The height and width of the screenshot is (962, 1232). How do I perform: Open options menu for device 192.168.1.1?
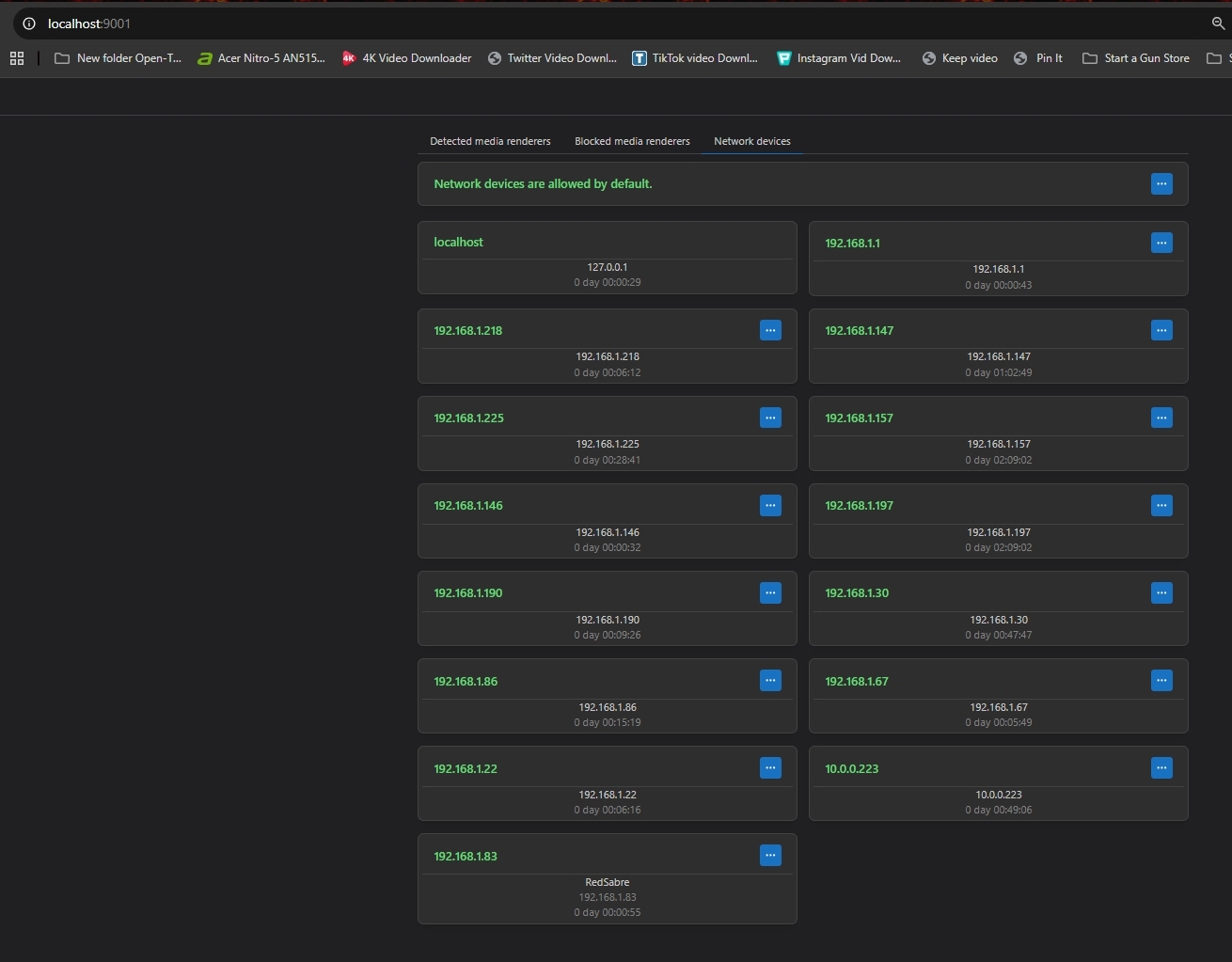tap(1161, 243)
